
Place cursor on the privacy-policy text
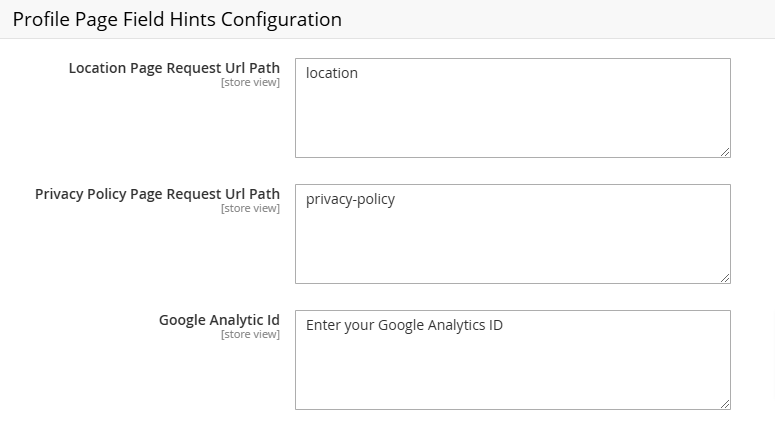pos(350,200)
